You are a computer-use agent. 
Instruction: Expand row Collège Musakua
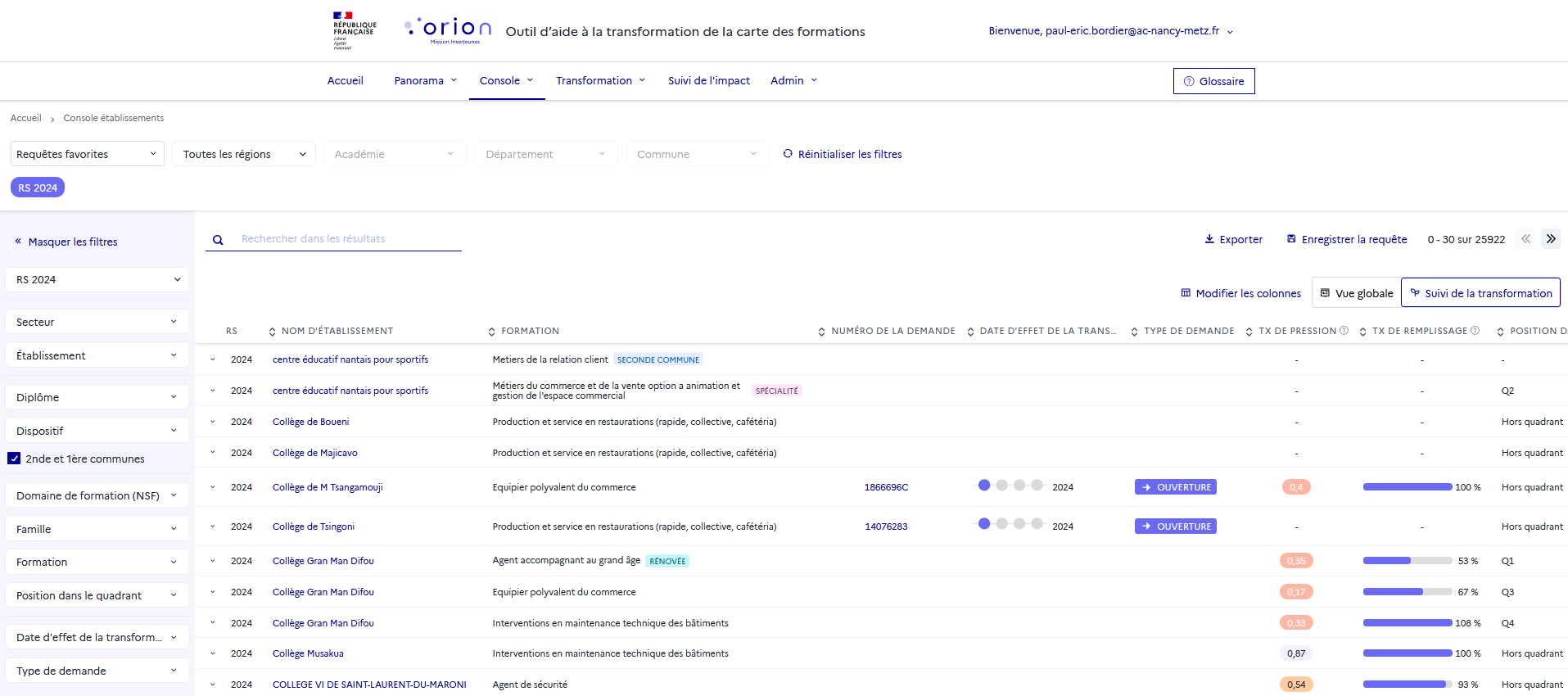coord(212,653)
